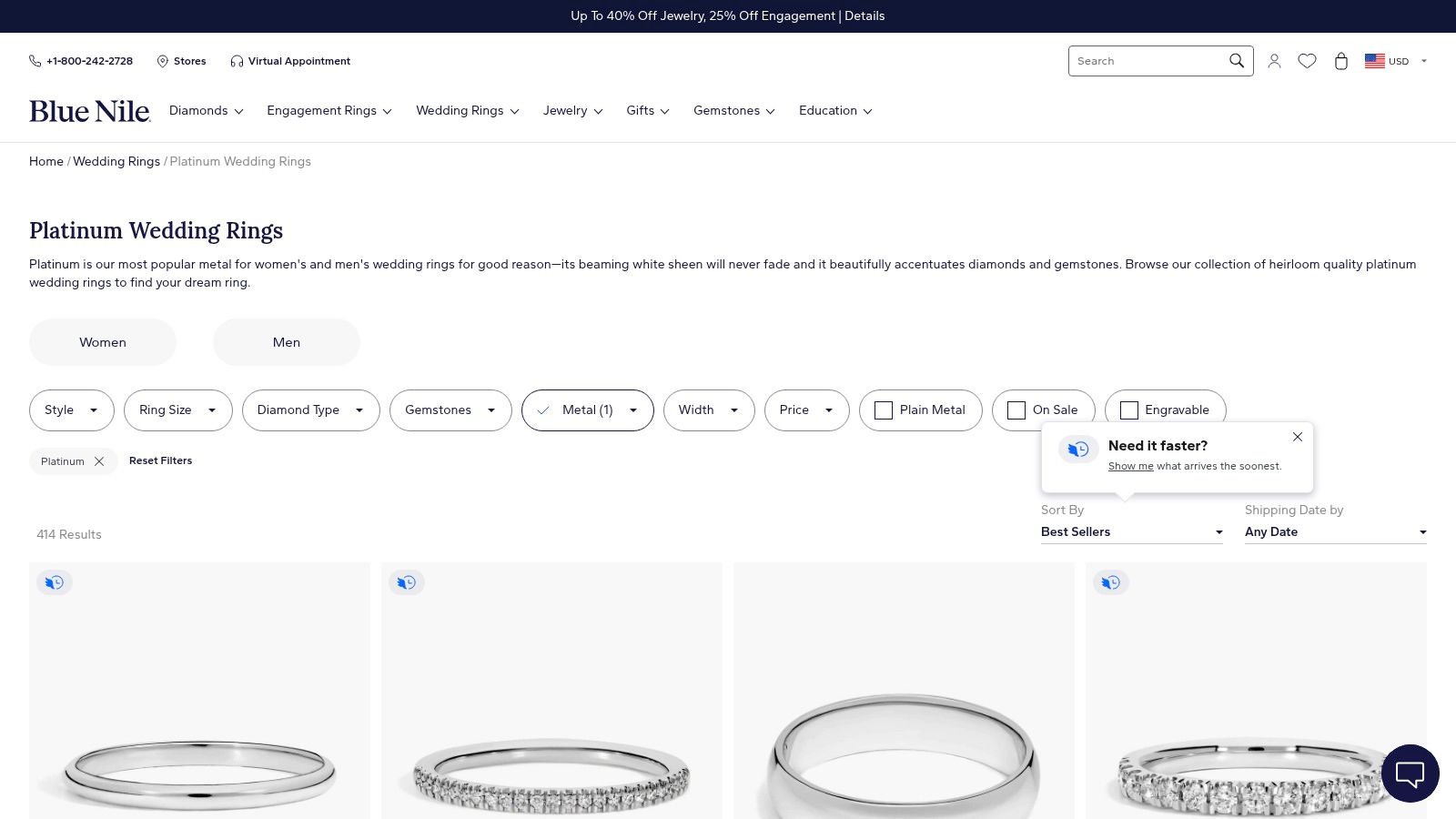Image resolution: width=1456 pixels, height=819 pixels.
Task: Toggle the Plain Metal checkbox
Action: [884, 410]
